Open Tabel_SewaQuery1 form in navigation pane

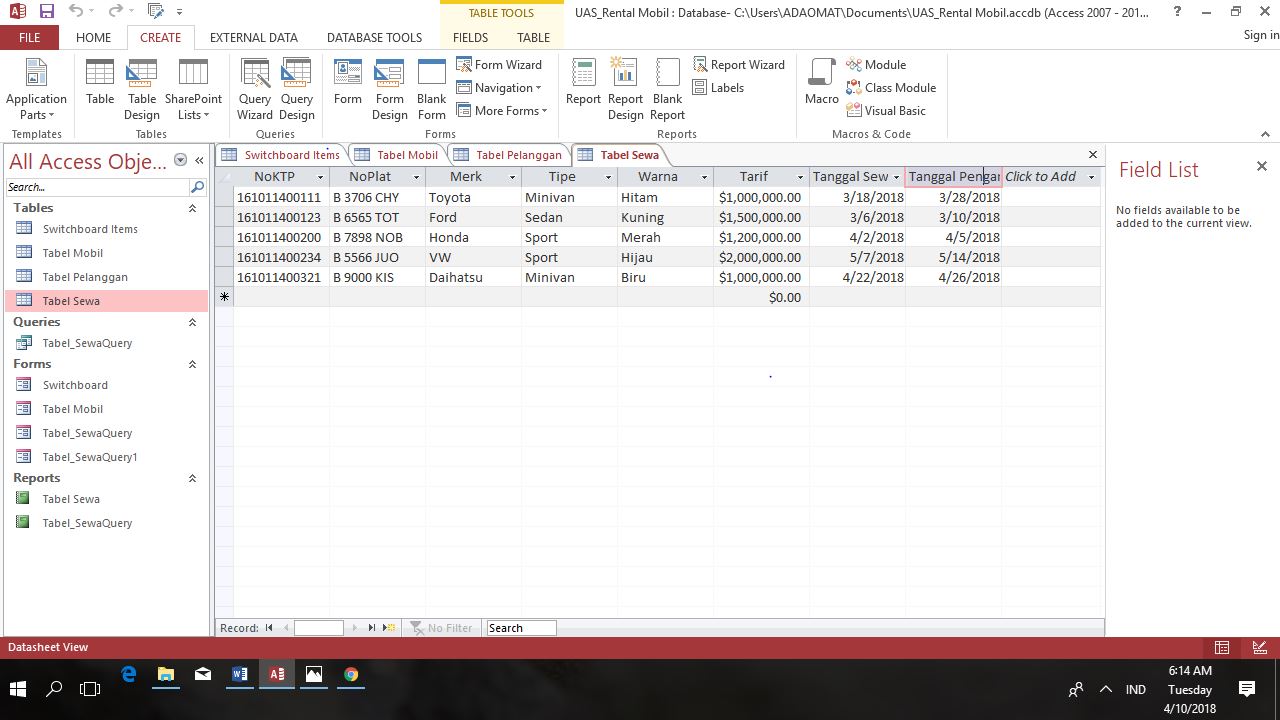click(x=105, y=457)
